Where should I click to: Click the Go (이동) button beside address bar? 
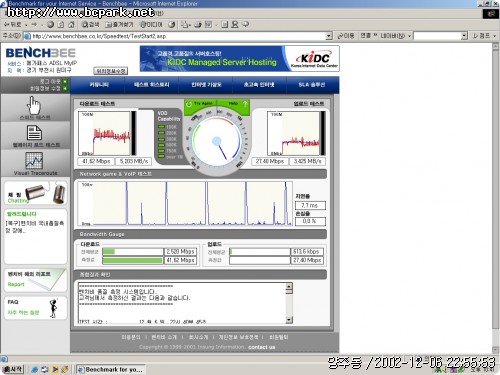click(x=346, y=36)
